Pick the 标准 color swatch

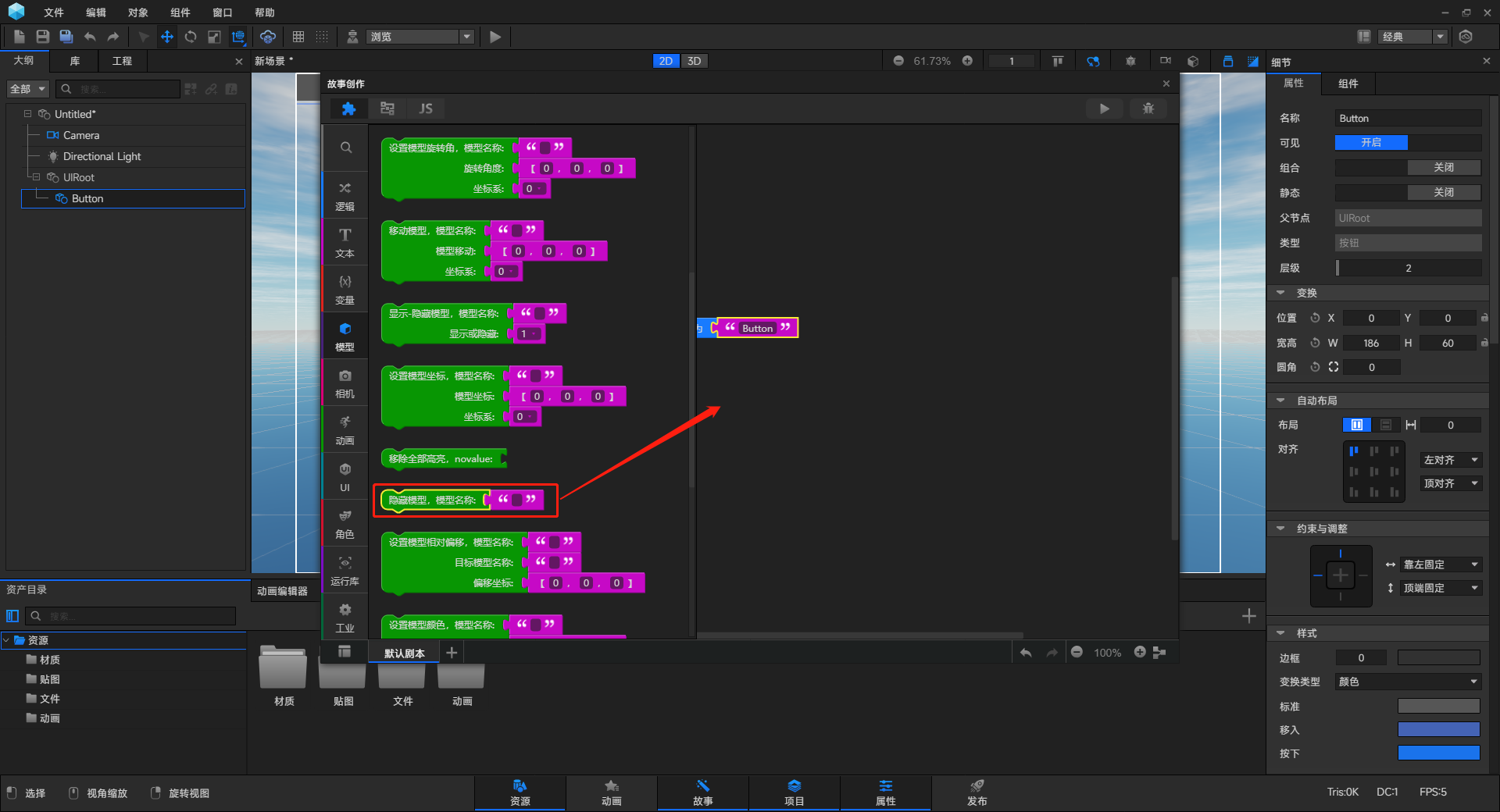1439,707
